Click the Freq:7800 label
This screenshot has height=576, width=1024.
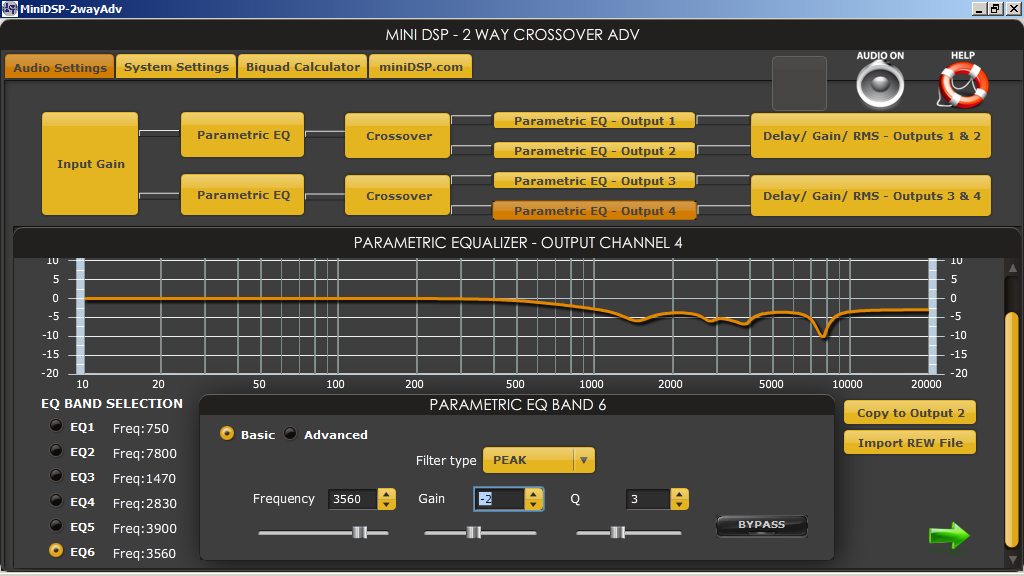[144, 453]
